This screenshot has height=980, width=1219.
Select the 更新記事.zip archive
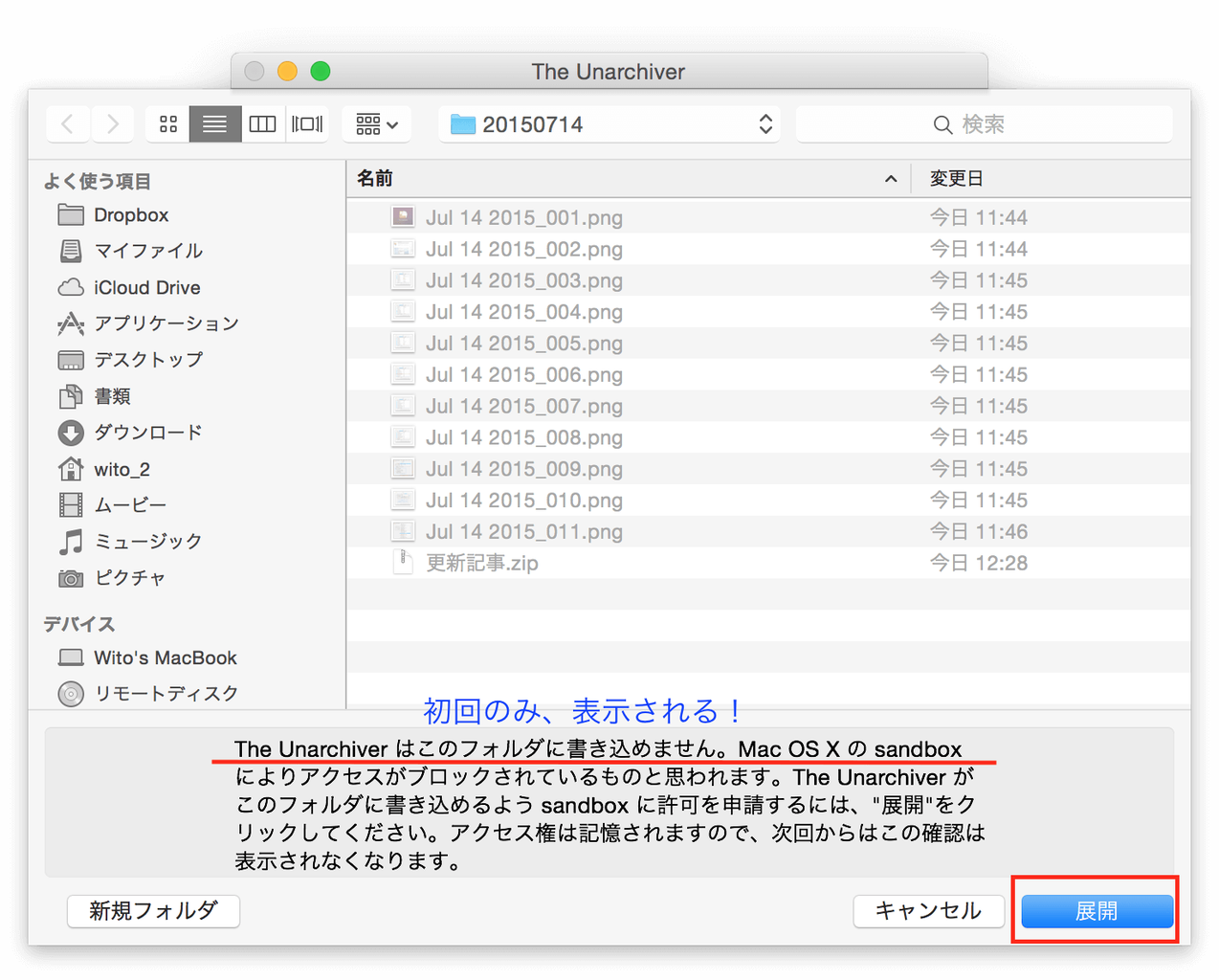pyautogui.click(x=769, y=563)
